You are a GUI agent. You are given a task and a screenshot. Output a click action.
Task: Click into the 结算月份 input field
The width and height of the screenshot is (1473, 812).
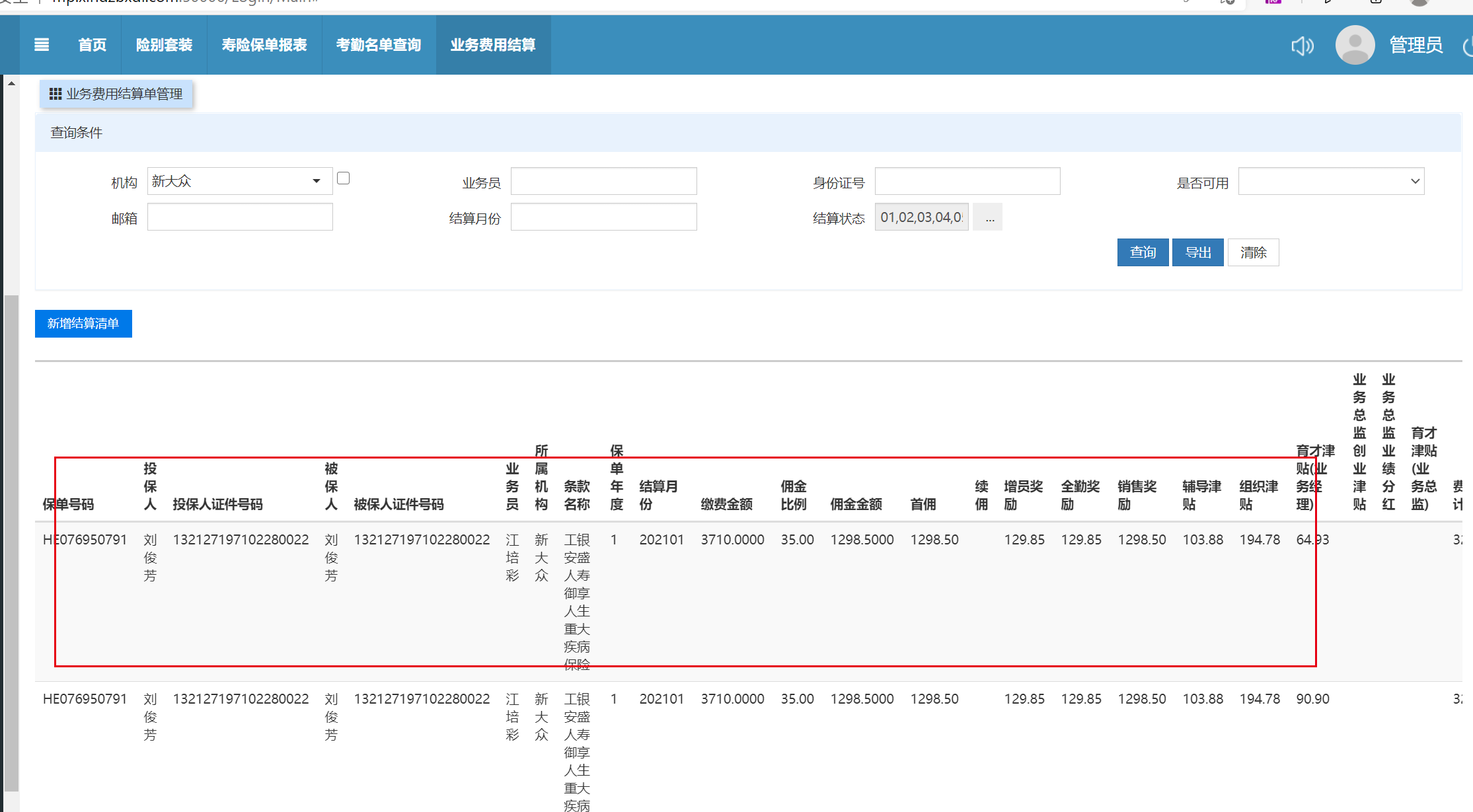(603, 217)
